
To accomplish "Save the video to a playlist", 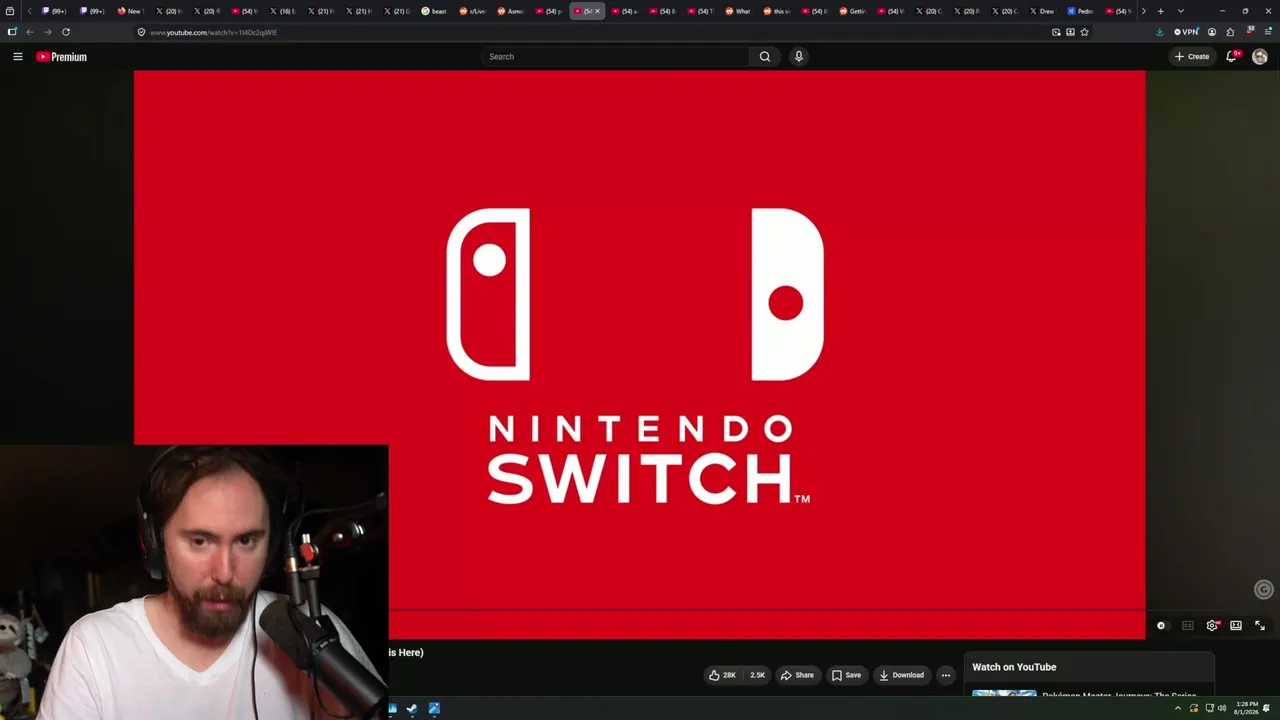I will (x=846, y=675).
